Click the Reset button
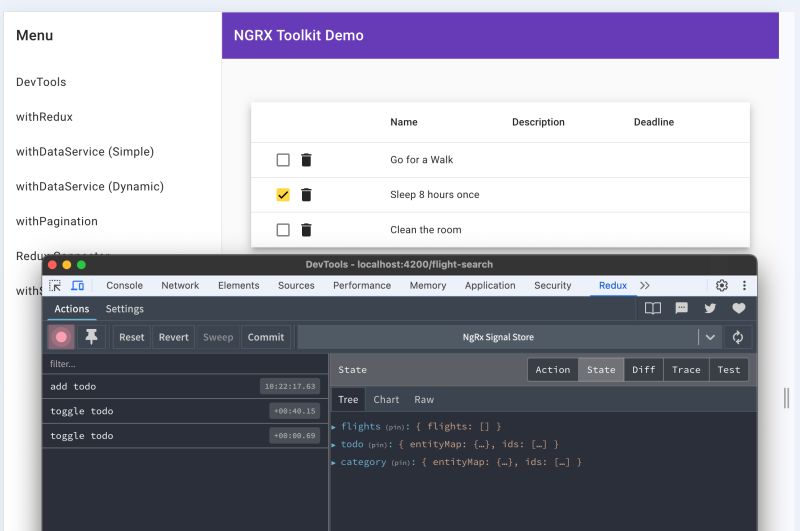This screenshot has width=800, height=531. pyautogui.click(x=132, y=337)
